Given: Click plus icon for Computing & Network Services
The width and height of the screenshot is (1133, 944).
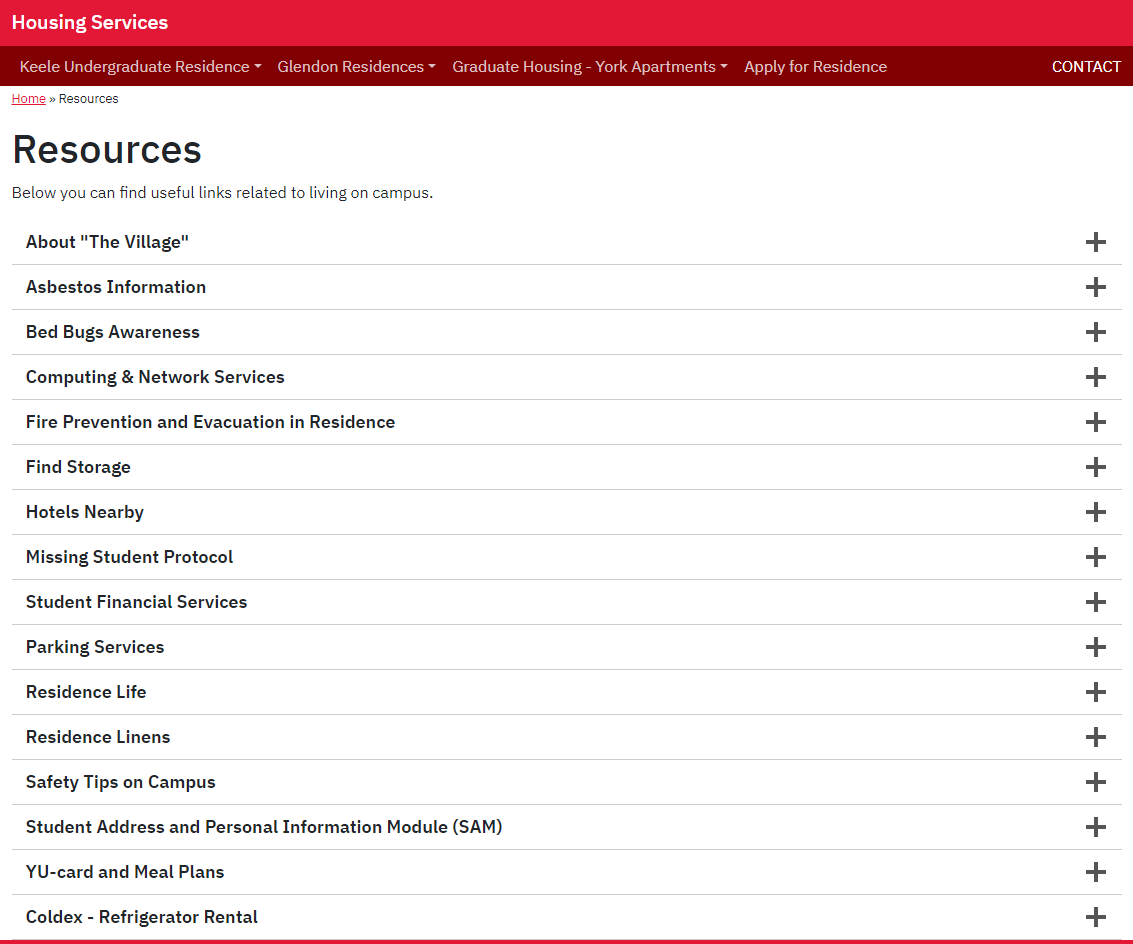Looking at the screenshot, I should coord(1095,377).
